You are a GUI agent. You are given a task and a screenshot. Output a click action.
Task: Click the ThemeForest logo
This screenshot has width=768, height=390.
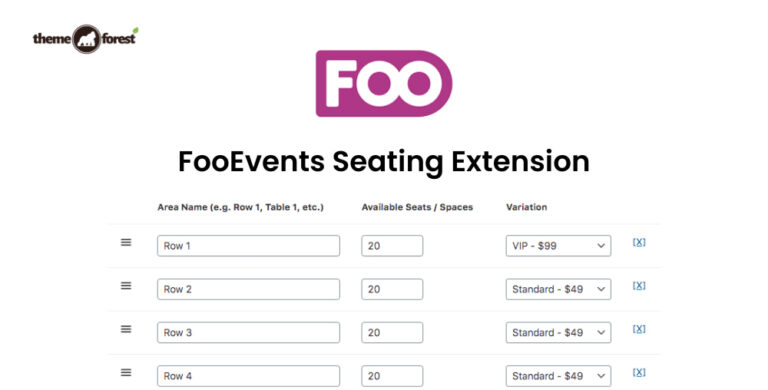(86, 39)
